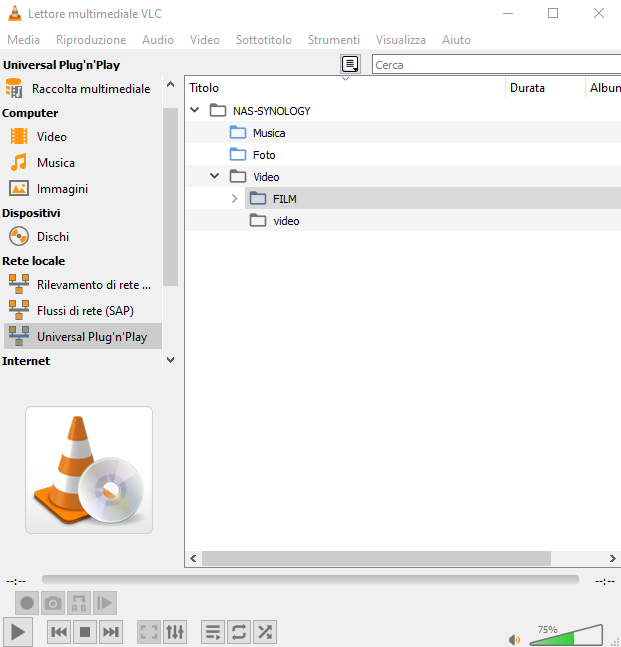Click the VLC cone title icon
The image size is (621, 647).
coord(15,13)
